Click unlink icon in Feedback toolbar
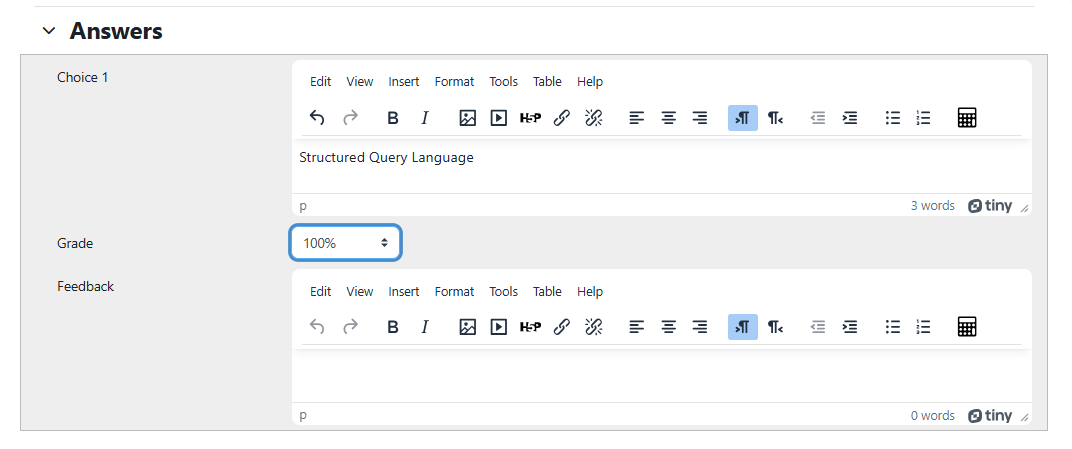The height and width of the screenshot is (449, 1072). [x=593, y=327]
